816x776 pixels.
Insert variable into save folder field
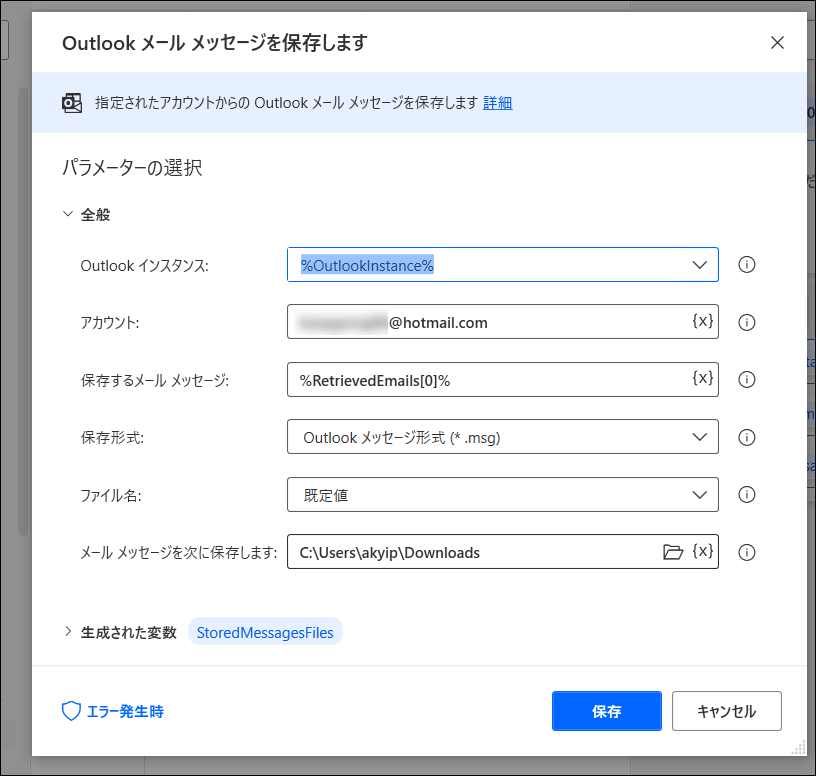coord(703,551)
